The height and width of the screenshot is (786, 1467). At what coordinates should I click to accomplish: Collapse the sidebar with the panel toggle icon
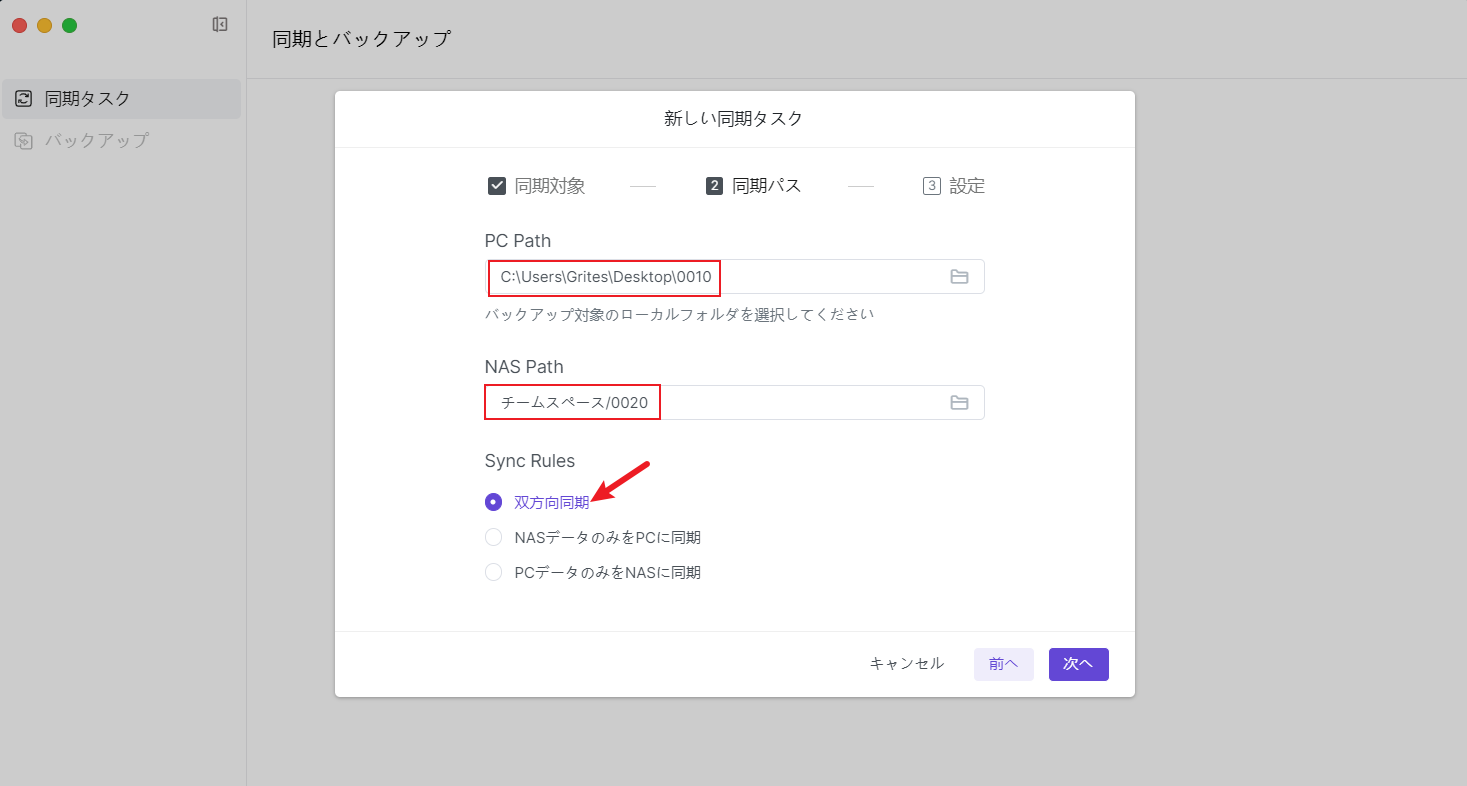pos(220,25)
